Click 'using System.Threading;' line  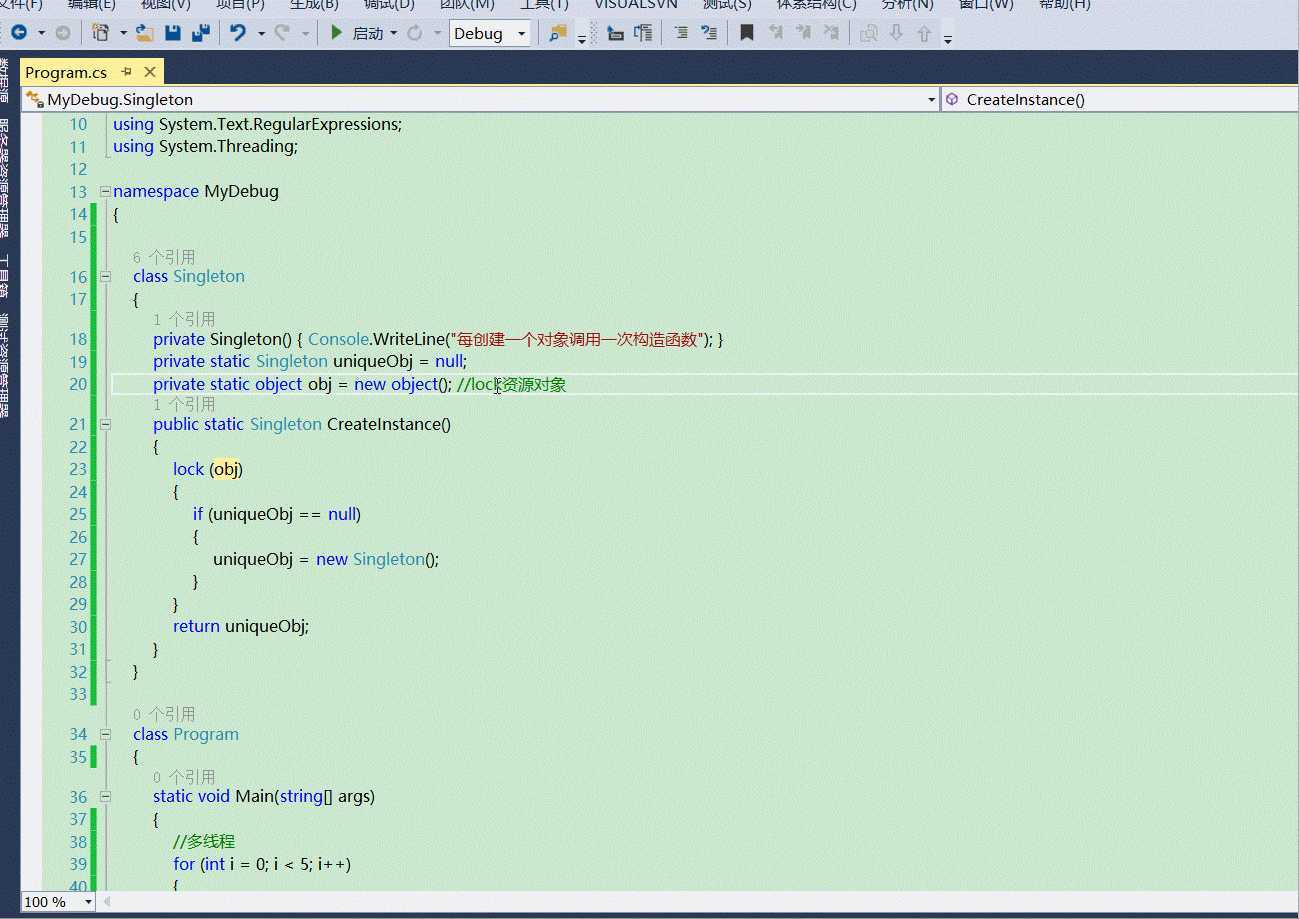(206, 146)
